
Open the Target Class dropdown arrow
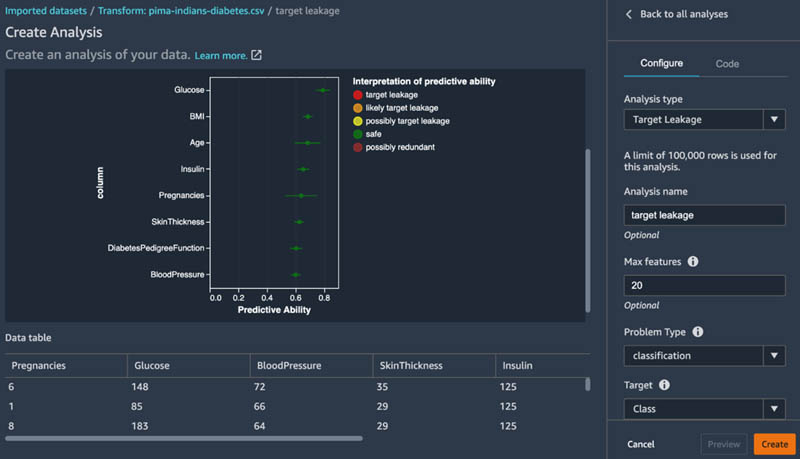[774, 409]
